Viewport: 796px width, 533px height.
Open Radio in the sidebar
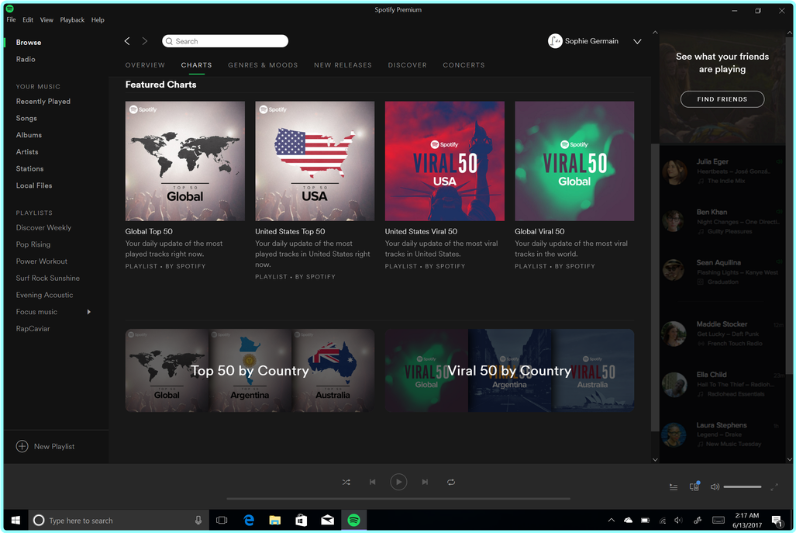pos(25,59)
